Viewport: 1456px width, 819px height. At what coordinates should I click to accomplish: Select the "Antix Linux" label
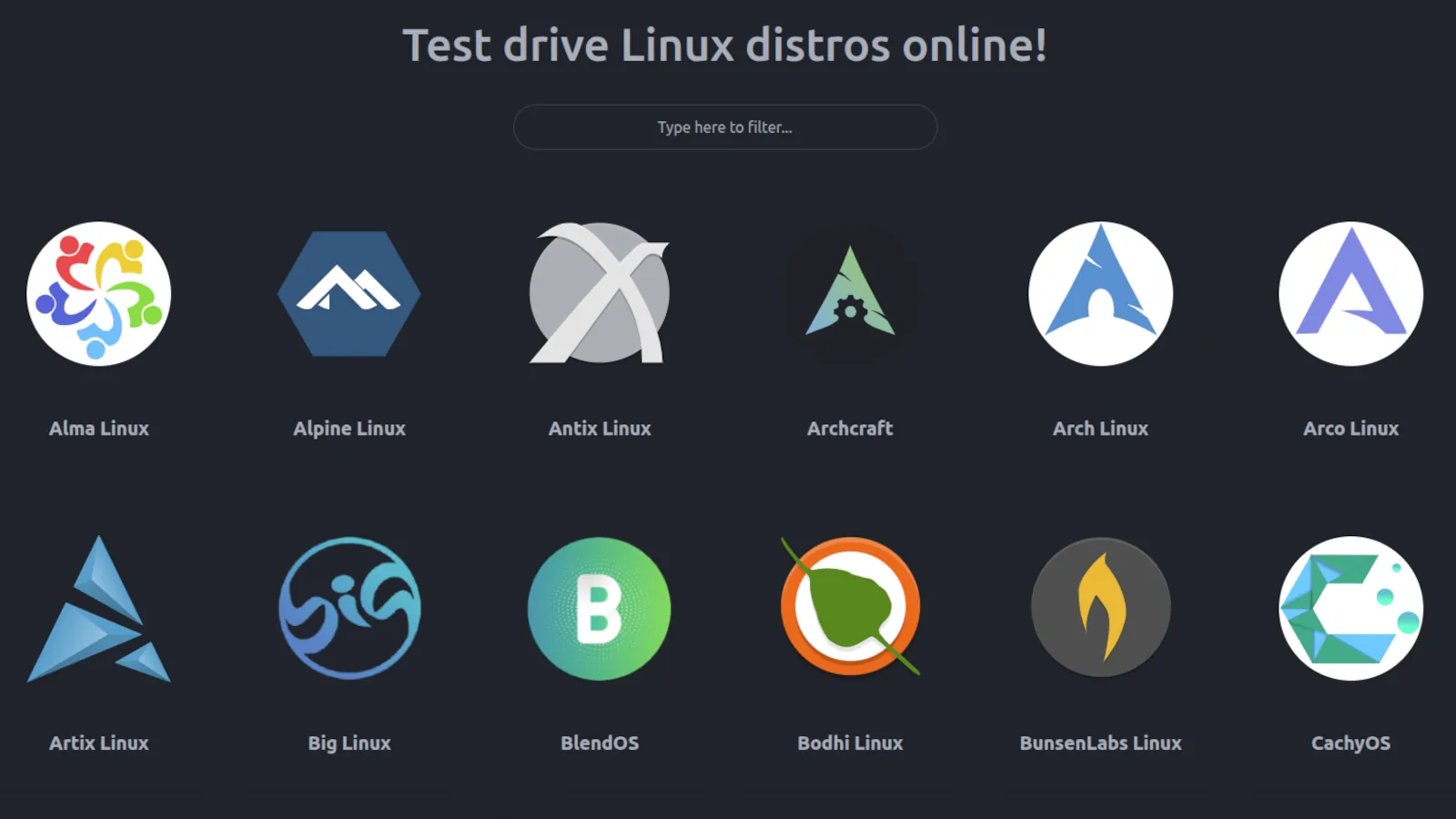(600, 429)
